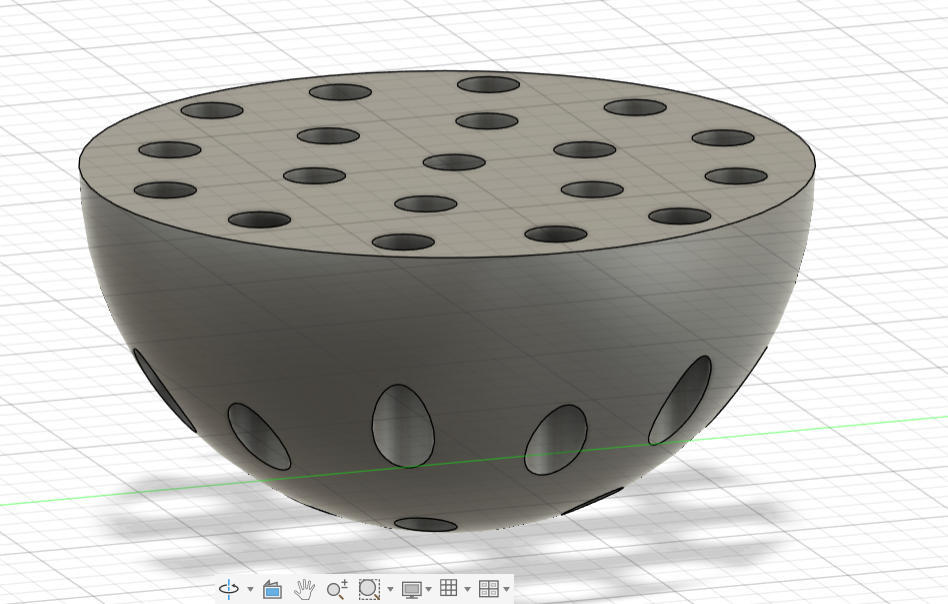Click the Grid and Snaps icon
Image resolution: width=948 pixels, height=604 pixels.
(x=449, y=589)
